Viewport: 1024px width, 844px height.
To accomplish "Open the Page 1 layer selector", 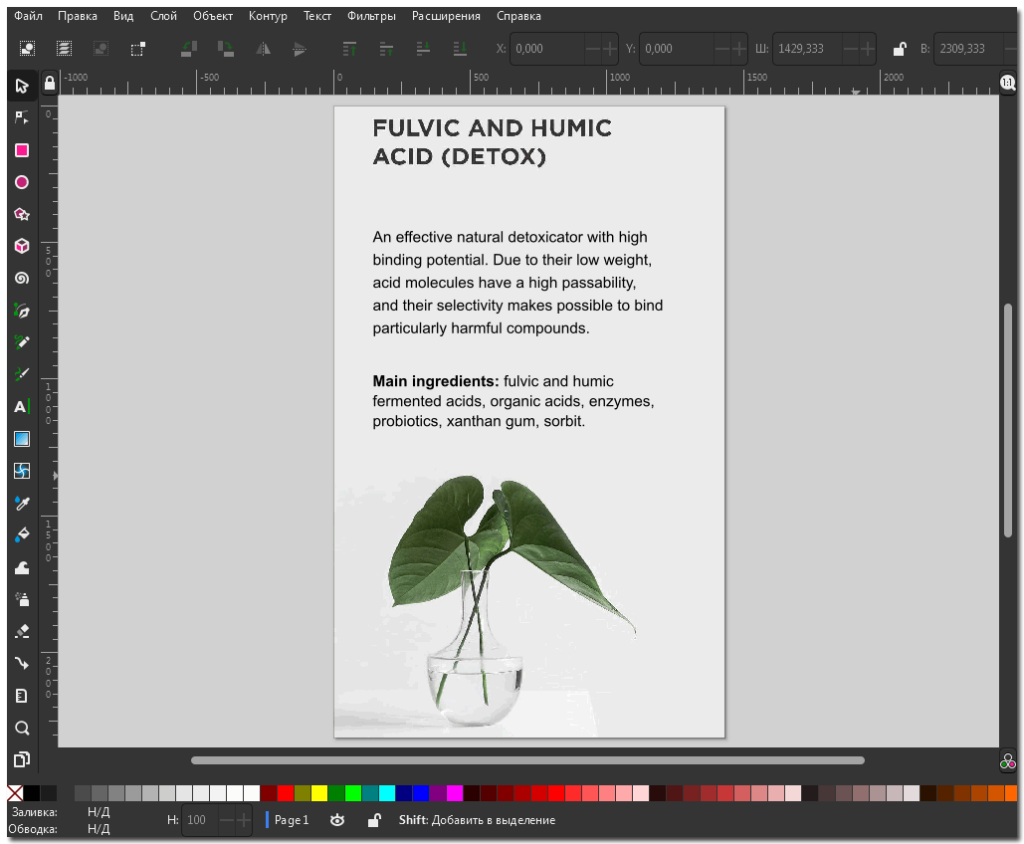I will click(x=291, y=820).
